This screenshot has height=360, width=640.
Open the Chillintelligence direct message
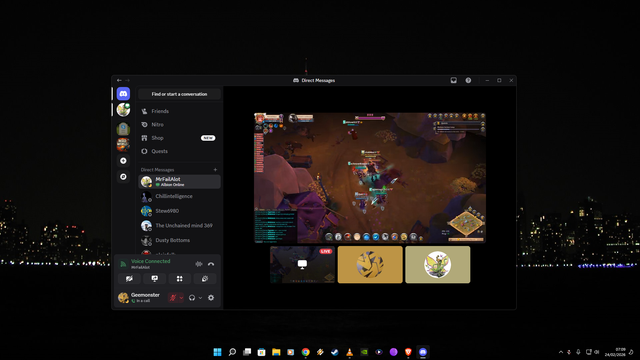179,196
